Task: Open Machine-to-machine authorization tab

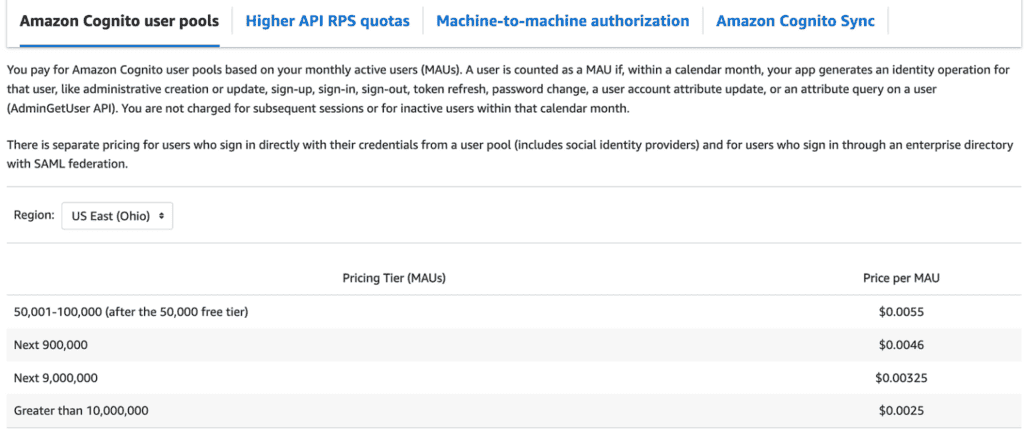Action: point(562,22)
